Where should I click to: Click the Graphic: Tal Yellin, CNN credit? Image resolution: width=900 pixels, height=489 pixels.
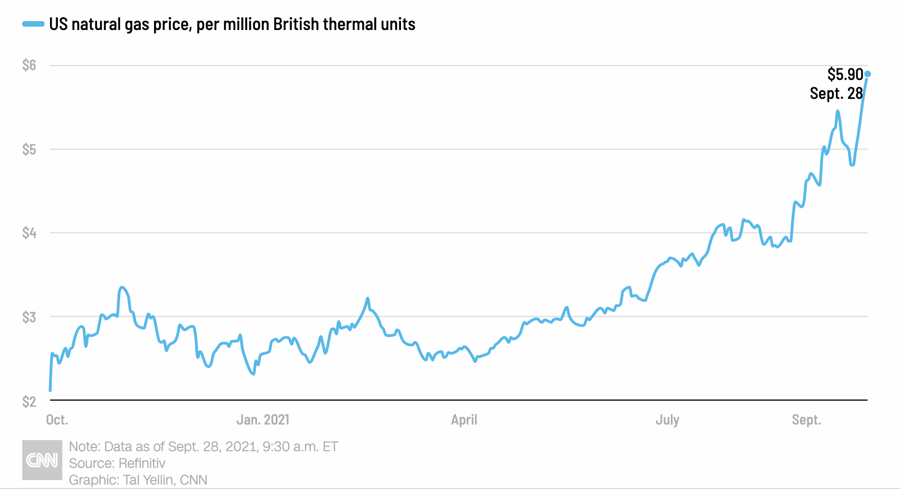coord(138,480)
